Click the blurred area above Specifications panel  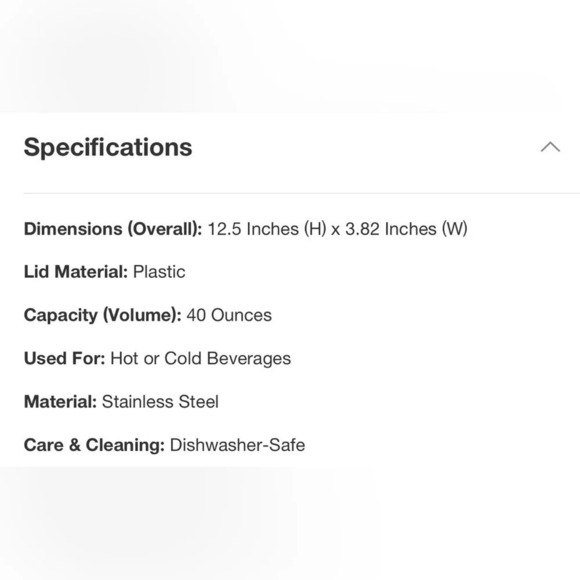(290, 56)
